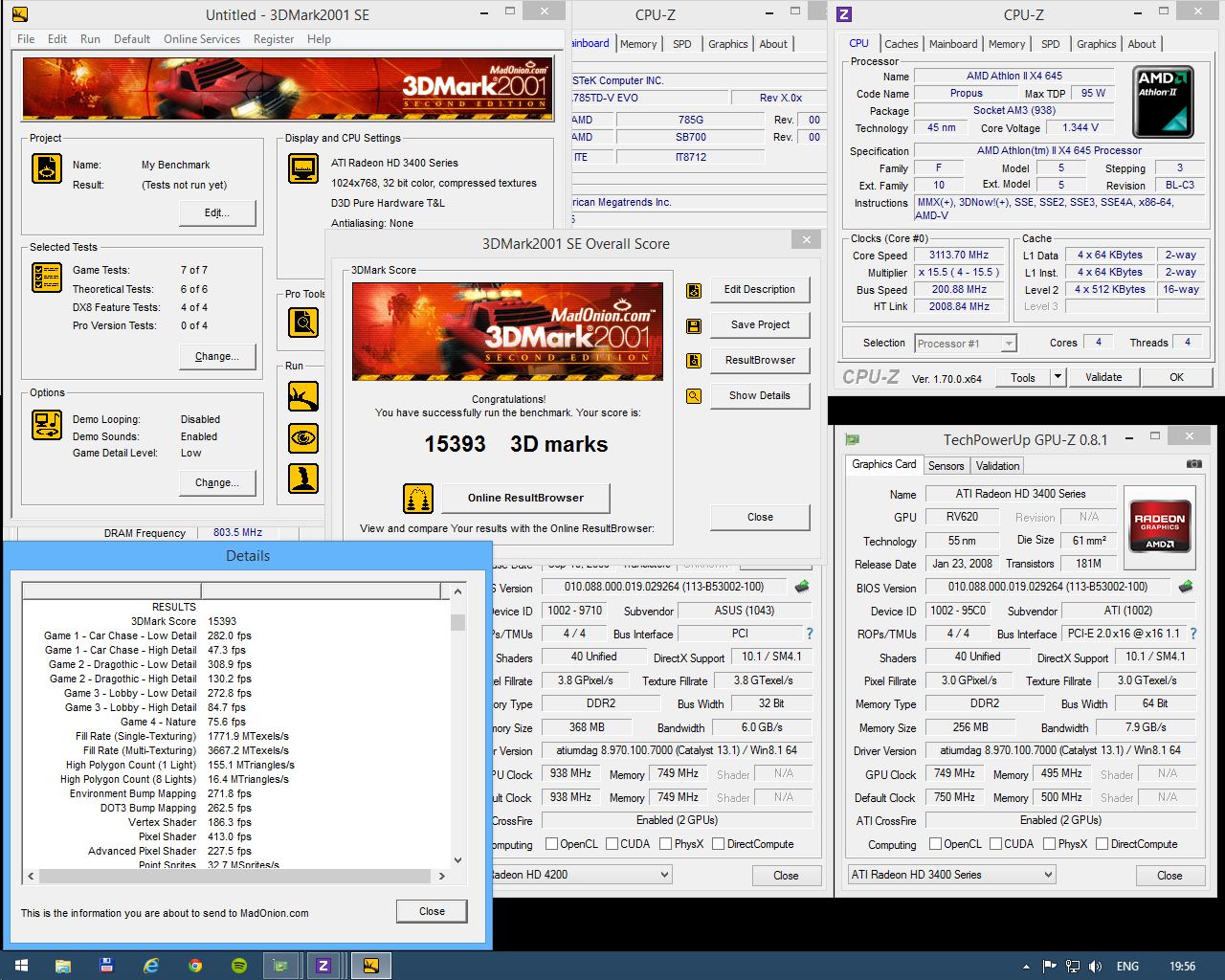The height and width of the screenshot is (980, 1225).
Task: Open the Online Services menu
Action: click(202, 39)
